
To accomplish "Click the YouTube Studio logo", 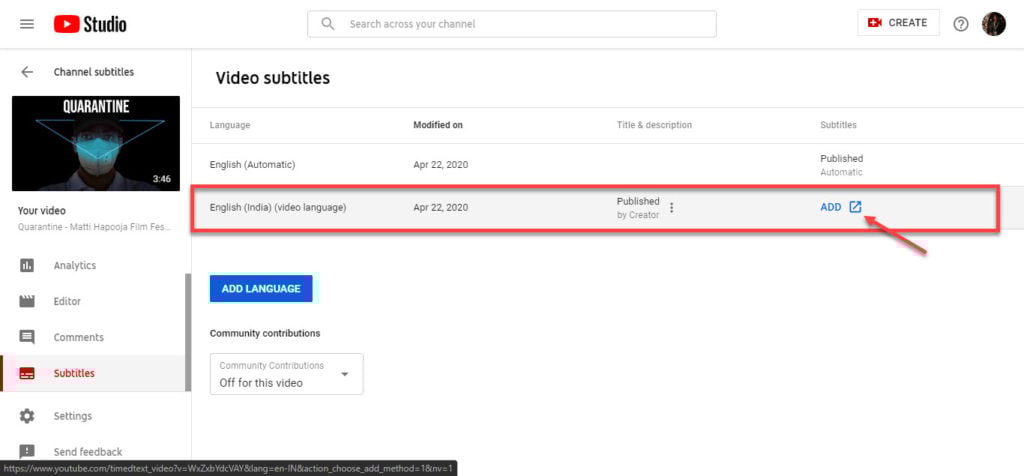I will (90, 24).
